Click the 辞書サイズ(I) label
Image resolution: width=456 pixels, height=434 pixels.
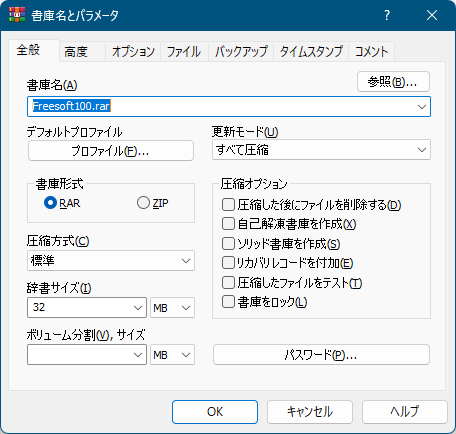pos(59,288)
